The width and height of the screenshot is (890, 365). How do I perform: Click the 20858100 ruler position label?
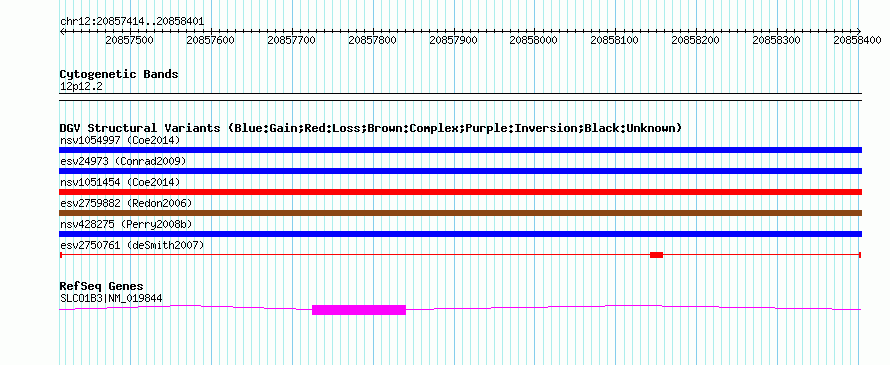[x=615, y=40]
